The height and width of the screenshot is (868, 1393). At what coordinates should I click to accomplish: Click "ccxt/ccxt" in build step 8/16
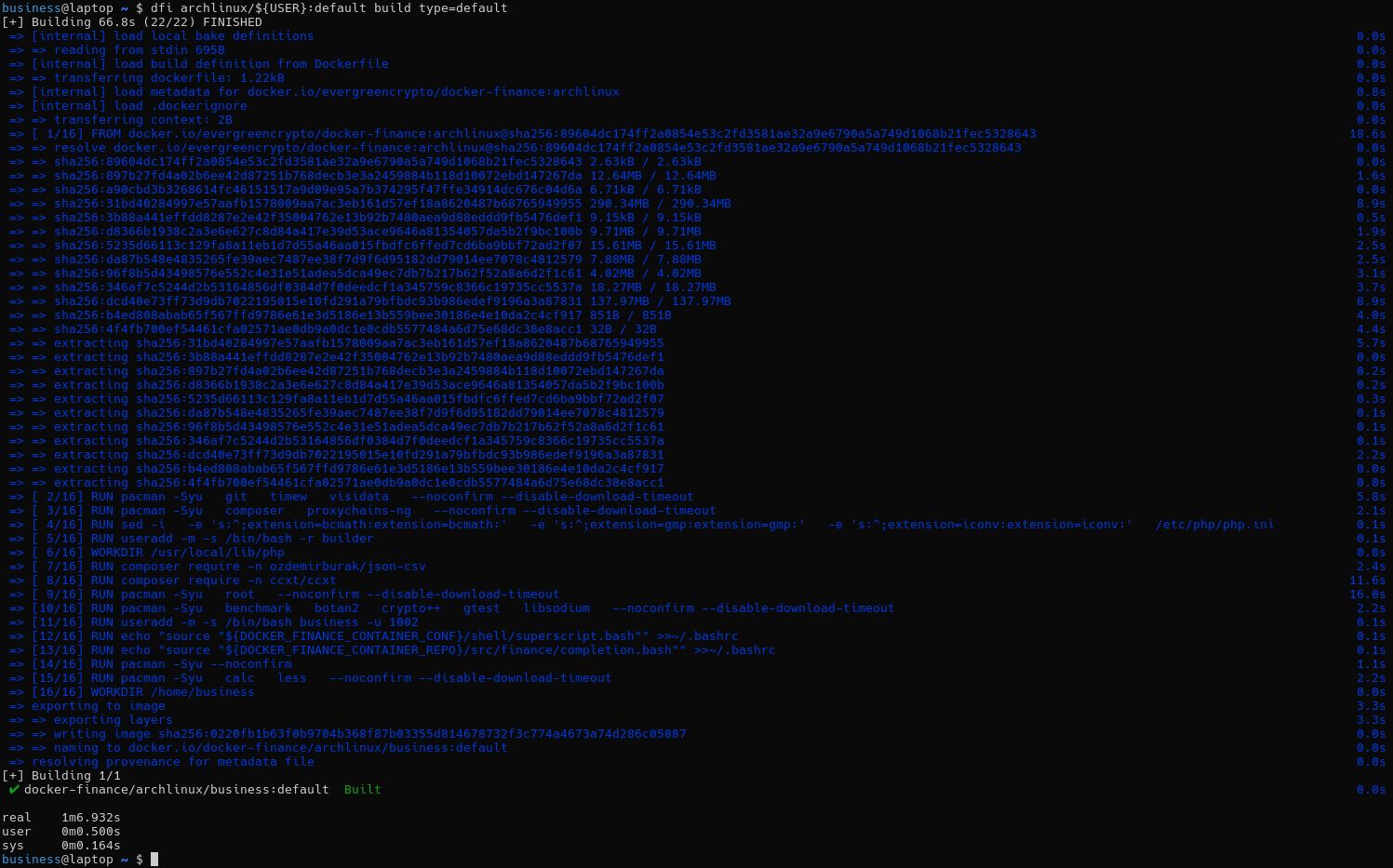click(302, 581)
